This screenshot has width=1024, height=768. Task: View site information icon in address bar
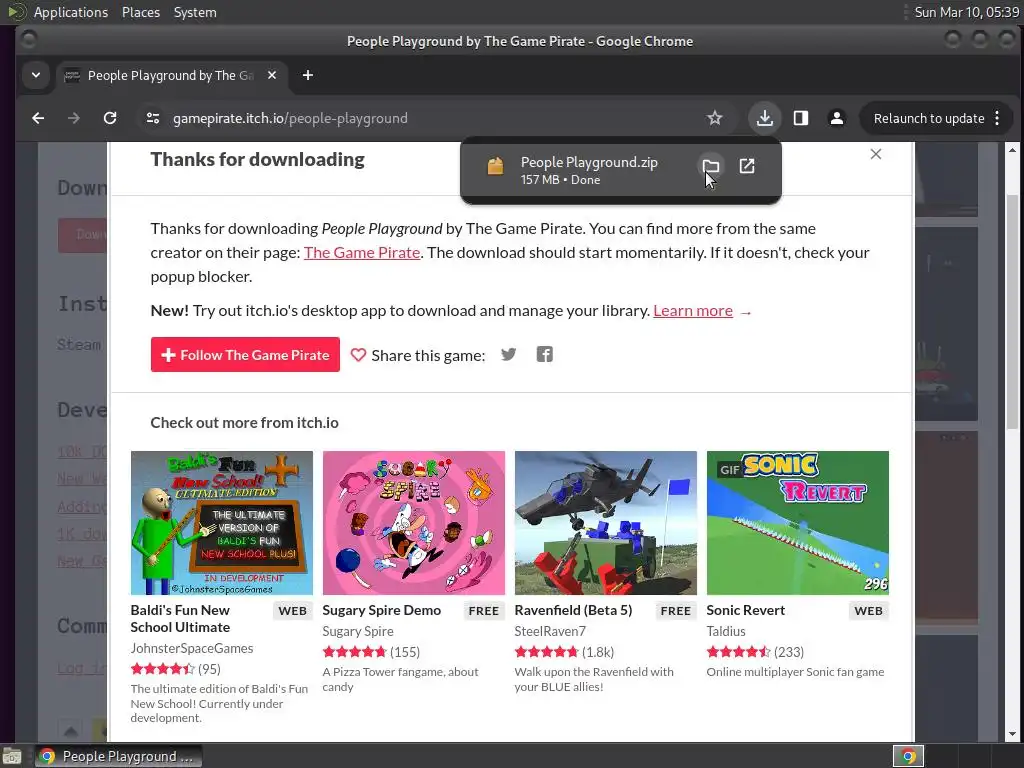pyautogui.click(x=153, y=118)
